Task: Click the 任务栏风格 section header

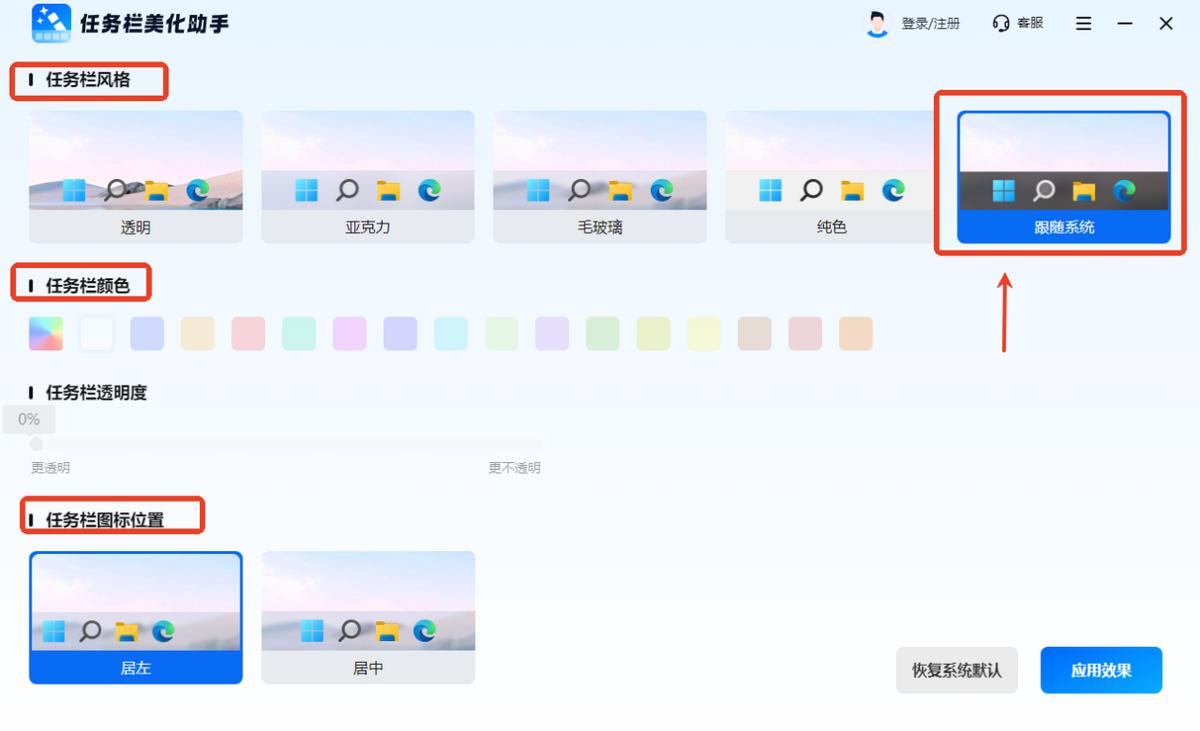Action: tap(88, 82)
